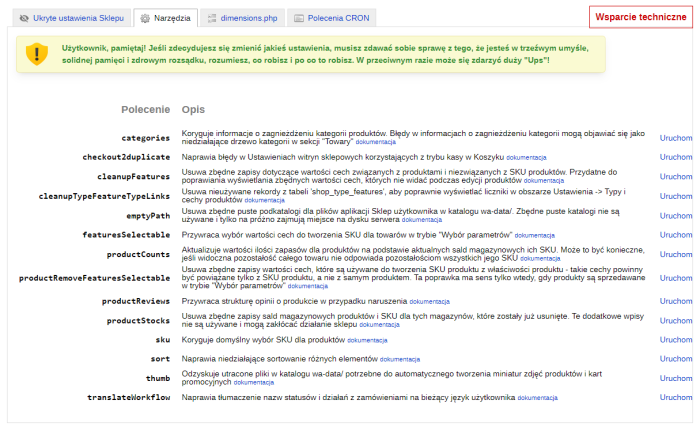Click the file icon on dimensions.php tab
Image resolution: width=700 pixels, height=430 pixels.
click(x=213, y=18)
